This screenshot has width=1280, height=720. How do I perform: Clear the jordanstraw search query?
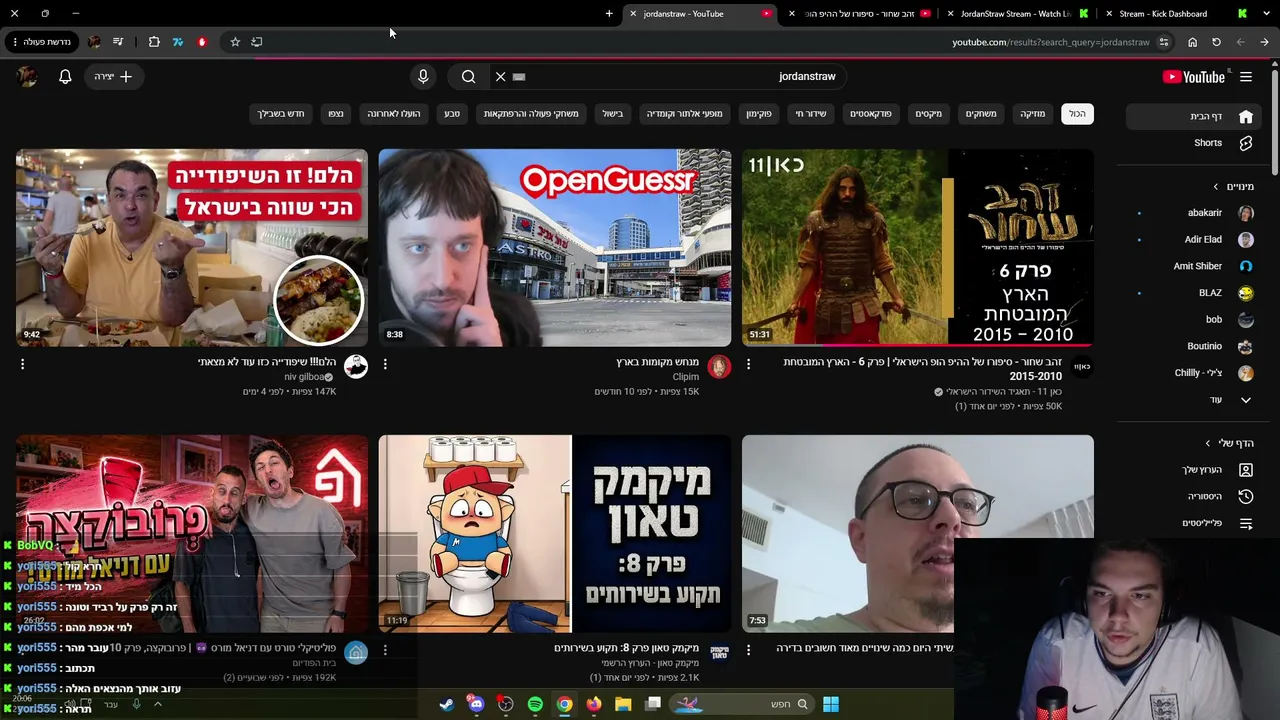click(501, 76)
